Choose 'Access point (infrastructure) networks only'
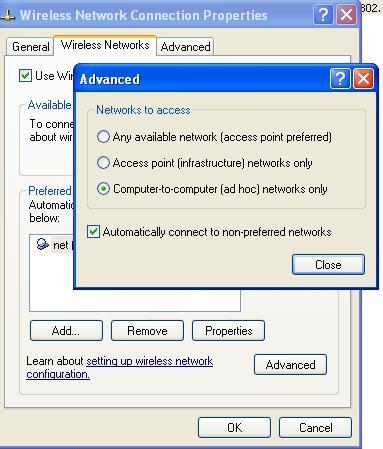 [103, 163]
